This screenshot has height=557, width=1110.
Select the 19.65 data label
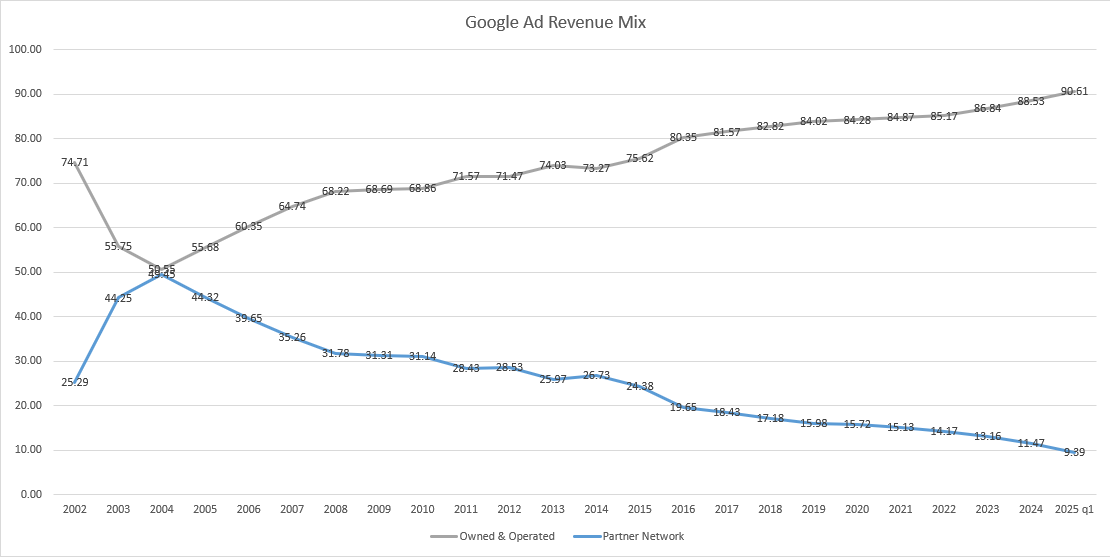683,407
